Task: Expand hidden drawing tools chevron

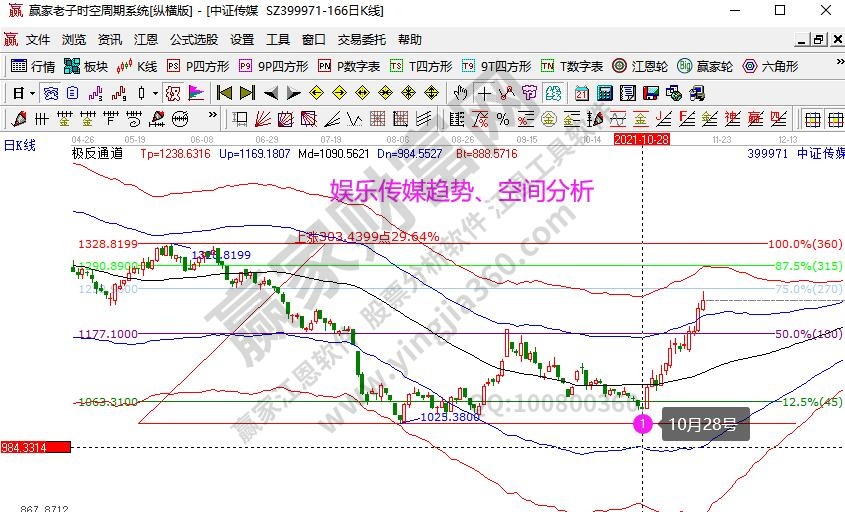Action: (212, 115)
